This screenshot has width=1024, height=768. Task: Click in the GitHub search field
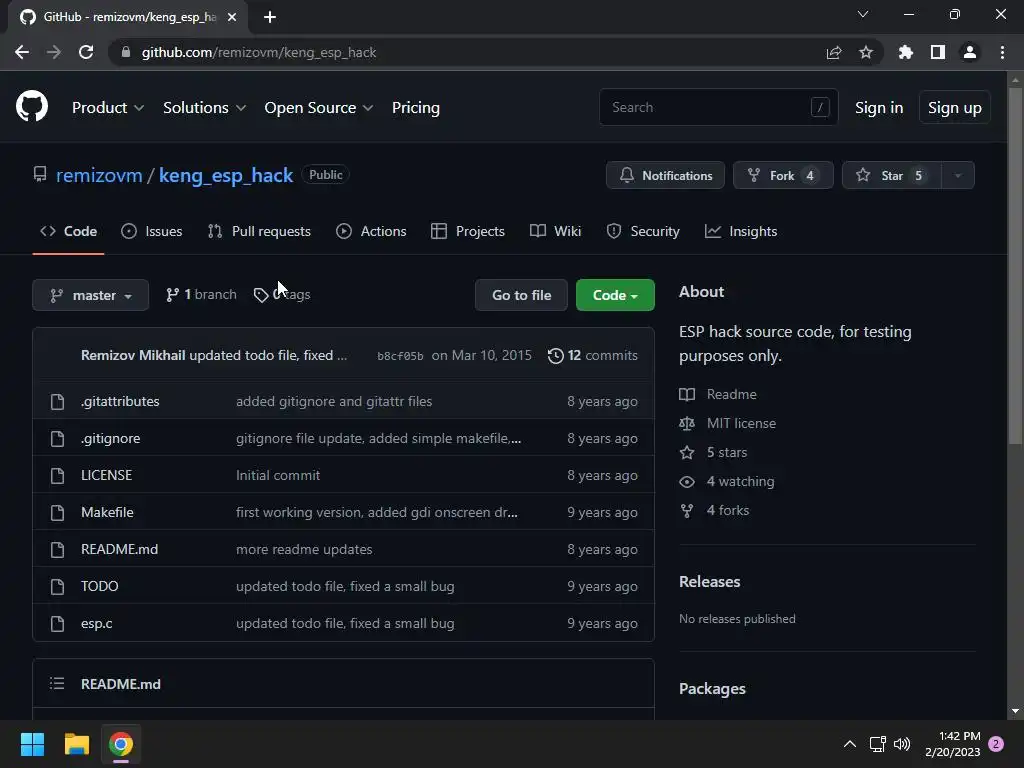pos(718,107)
